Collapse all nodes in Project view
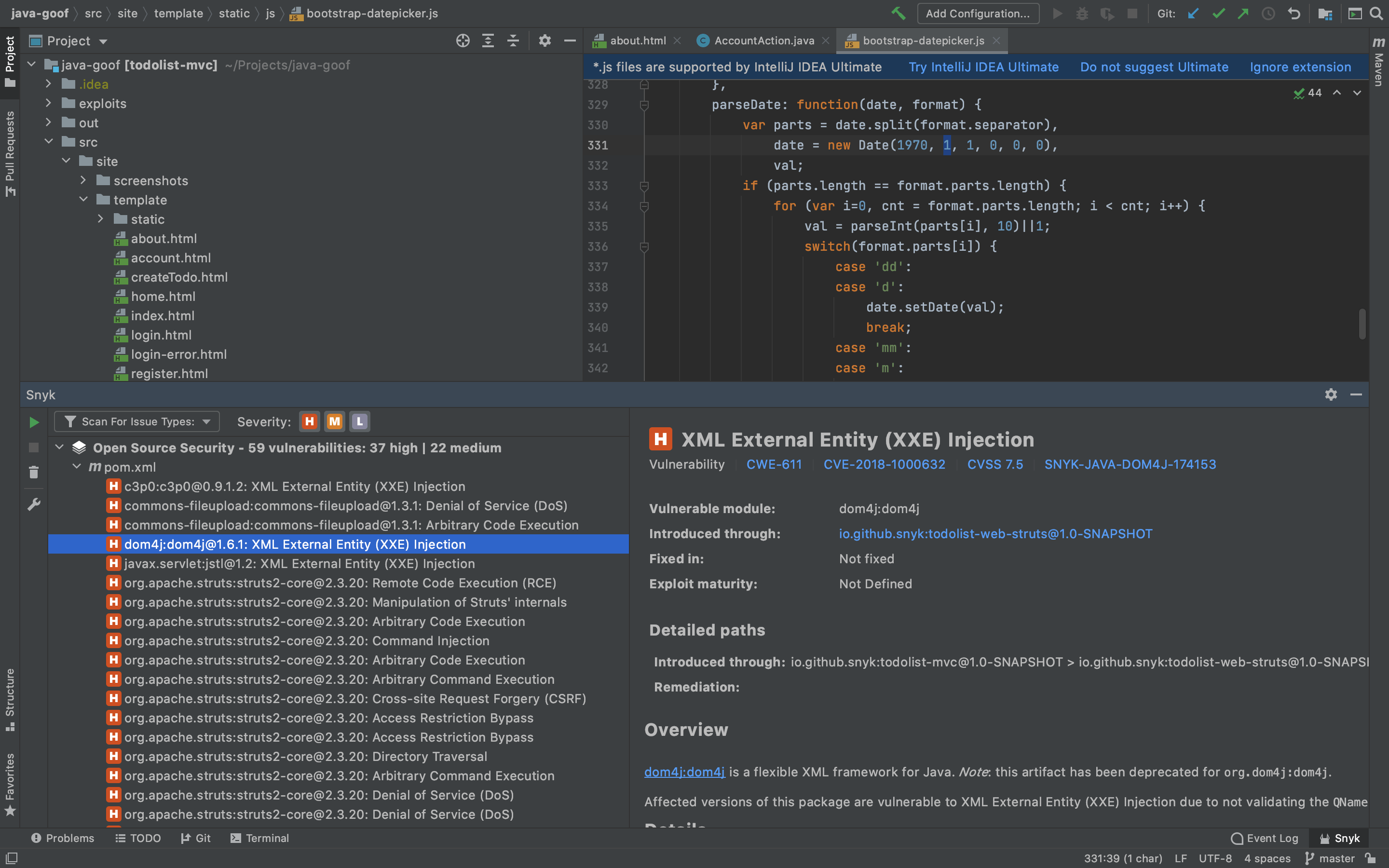 tap(513, 41)
